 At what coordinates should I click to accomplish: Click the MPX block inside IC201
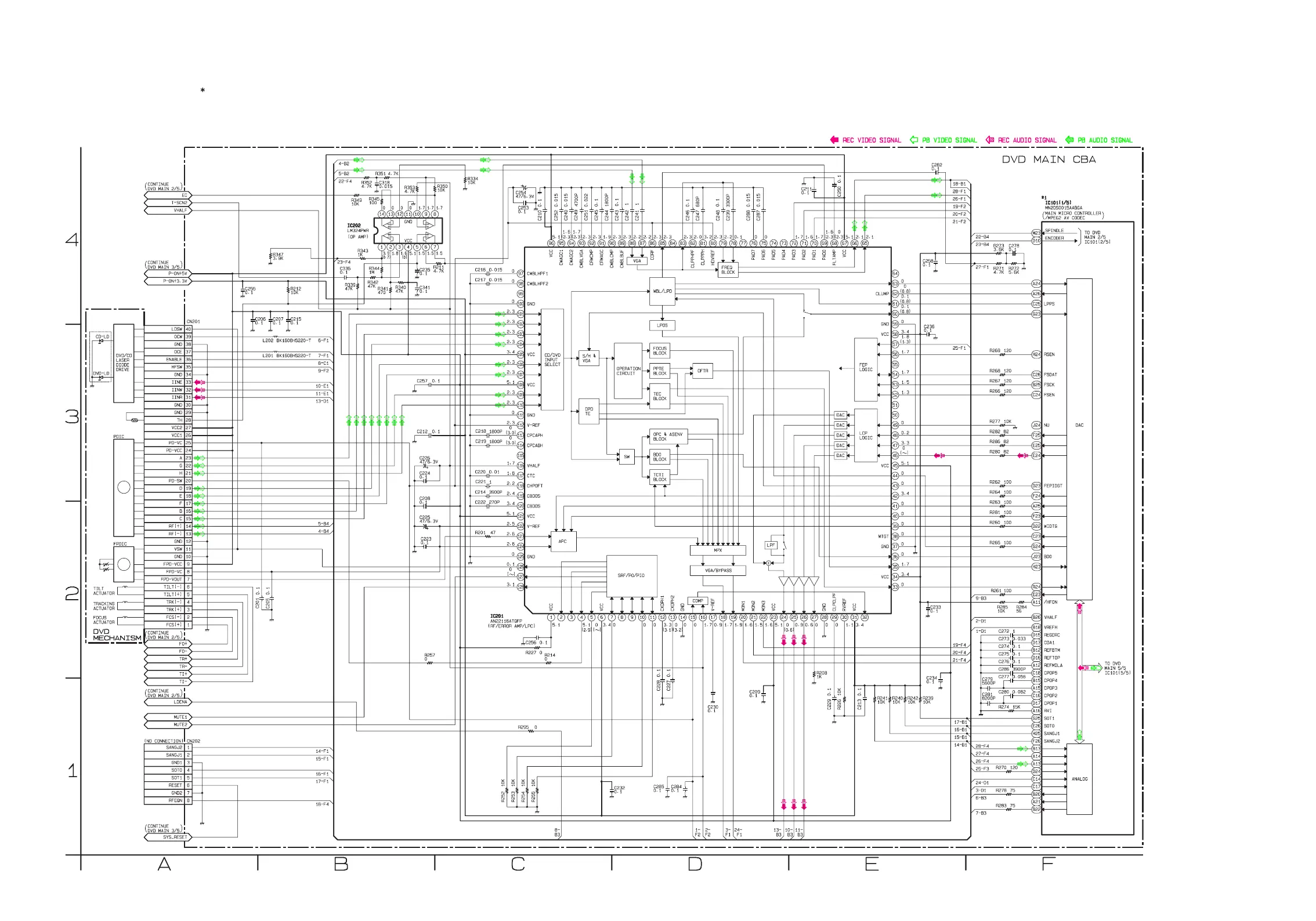coord(718,550)
